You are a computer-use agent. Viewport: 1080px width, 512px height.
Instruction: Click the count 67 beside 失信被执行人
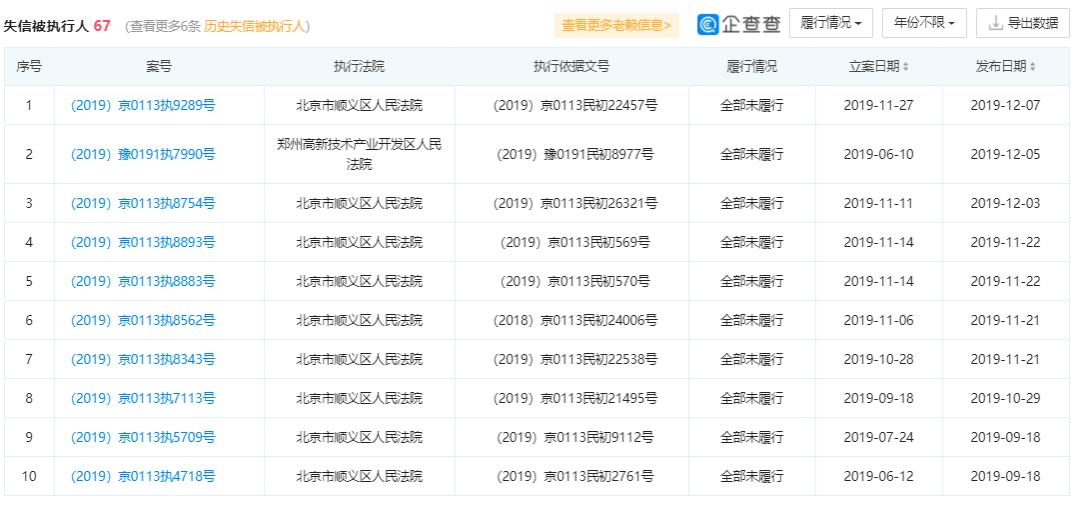pyautogui.click(x=102, y=27)
